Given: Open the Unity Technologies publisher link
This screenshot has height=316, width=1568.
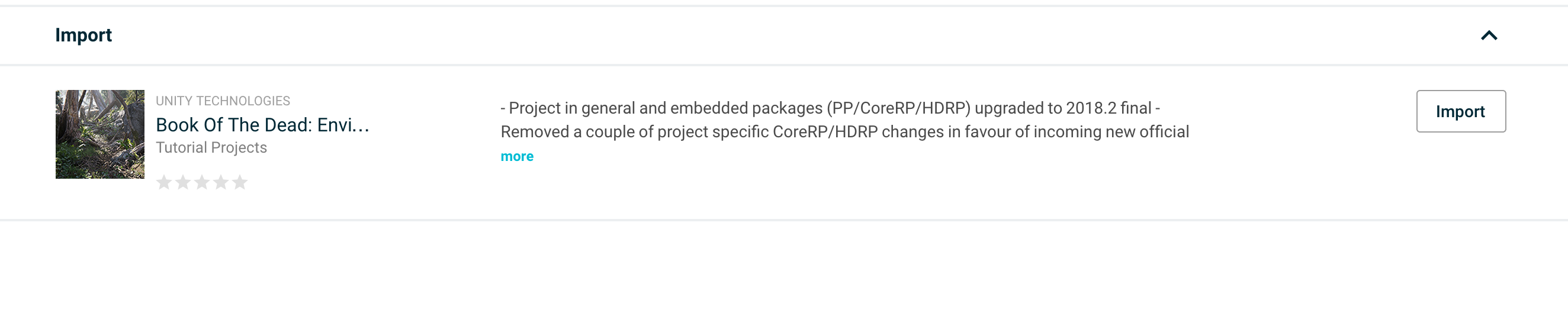Looking at the screenshot, I should click(223, 101).
